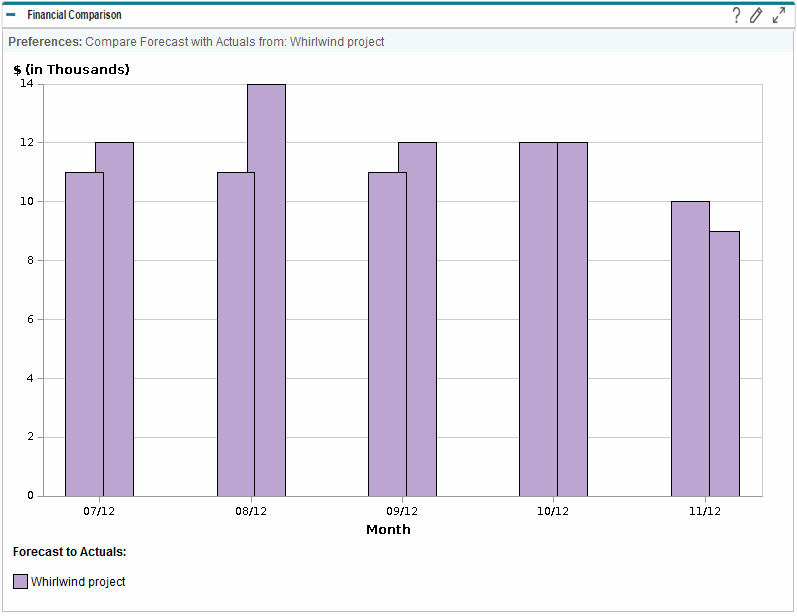
Task: Select the tallest 08/12 bar at 14
Action: click(267, 290)
